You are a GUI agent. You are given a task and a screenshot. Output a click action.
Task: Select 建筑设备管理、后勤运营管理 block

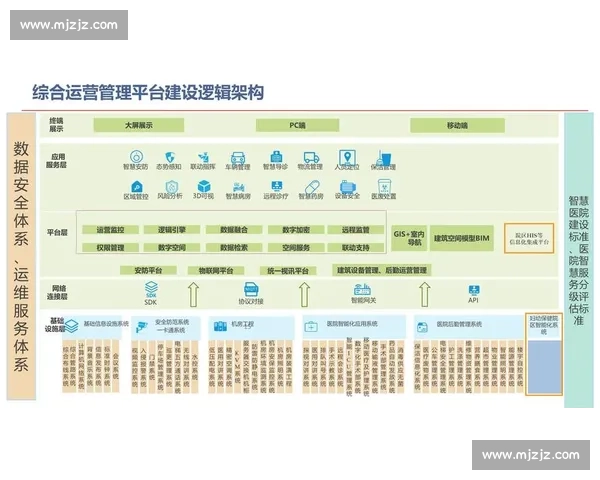click(382, 270)
